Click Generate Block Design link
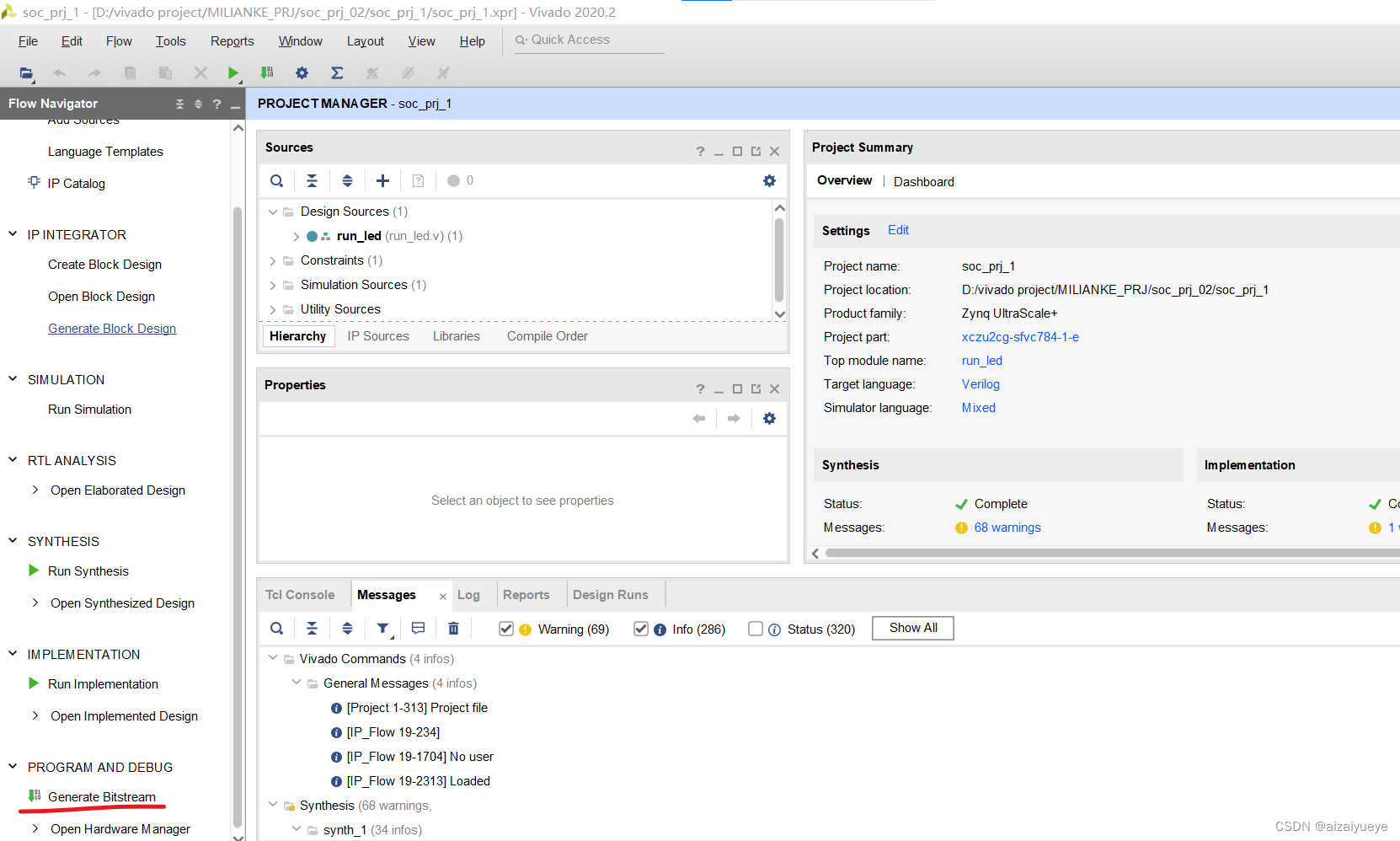The width and height of the screenshot is (1400, 841). (x=112, y=329)
